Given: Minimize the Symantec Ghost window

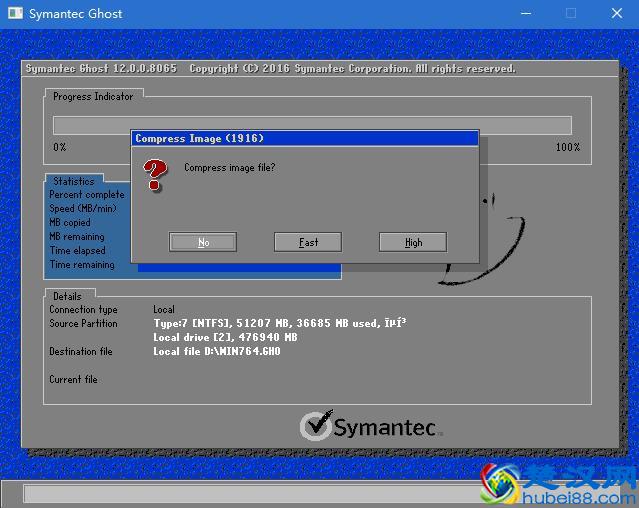Looking at the screenshot, I should pyautogui.click(x=525, y=14).
